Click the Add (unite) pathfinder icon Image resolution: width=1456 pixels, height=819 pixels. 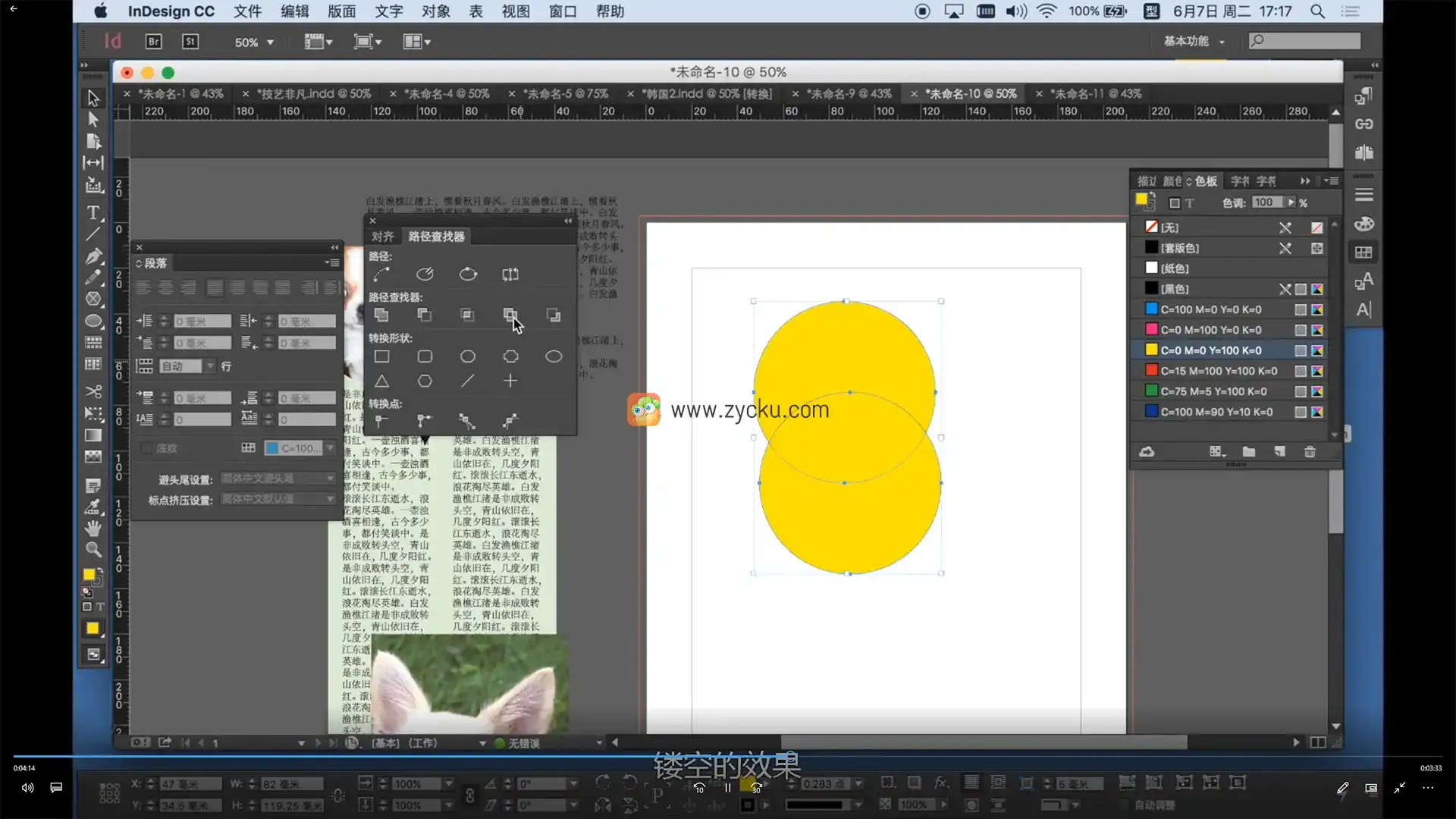(381, 315)
